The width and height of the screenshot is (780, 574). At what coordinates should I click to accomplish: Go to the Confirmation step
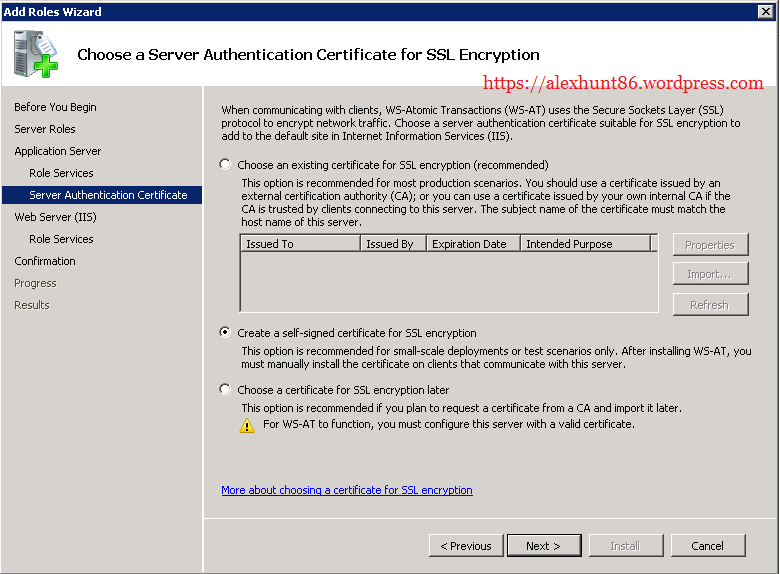point(45,261)
